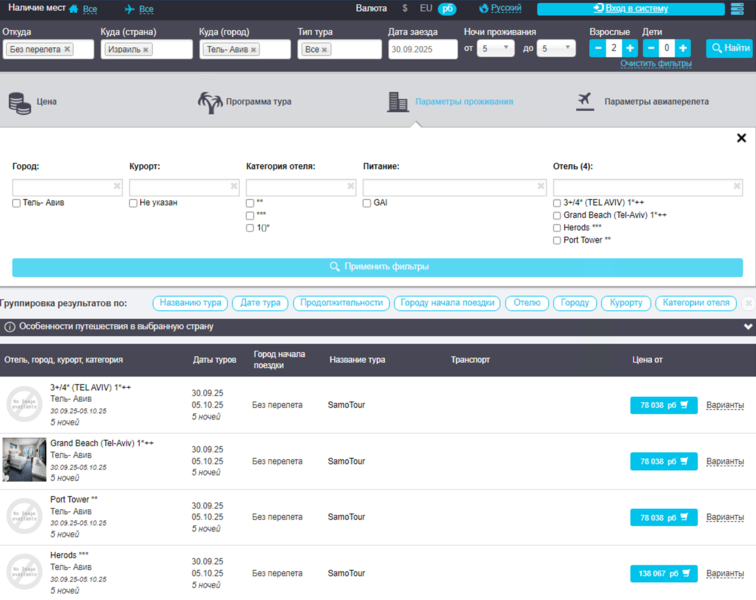The height and width of the screenshot is (600, 756).
Task: Remove the Израиль country tag
Action: coord(146,49)
